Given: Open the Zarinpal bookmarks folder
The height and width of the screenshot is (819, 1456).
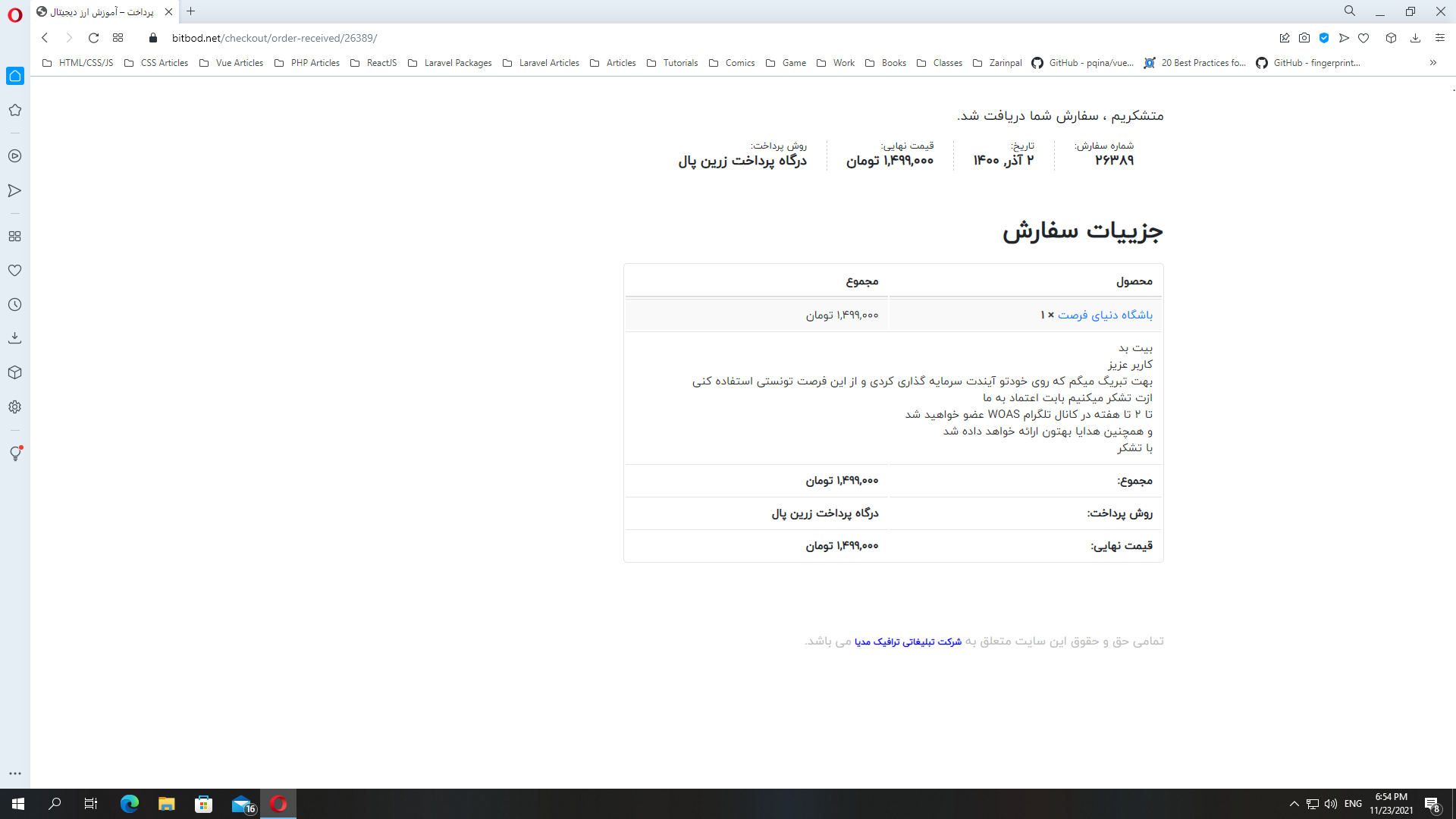Looking at the screenshot, I should (997, 63).
